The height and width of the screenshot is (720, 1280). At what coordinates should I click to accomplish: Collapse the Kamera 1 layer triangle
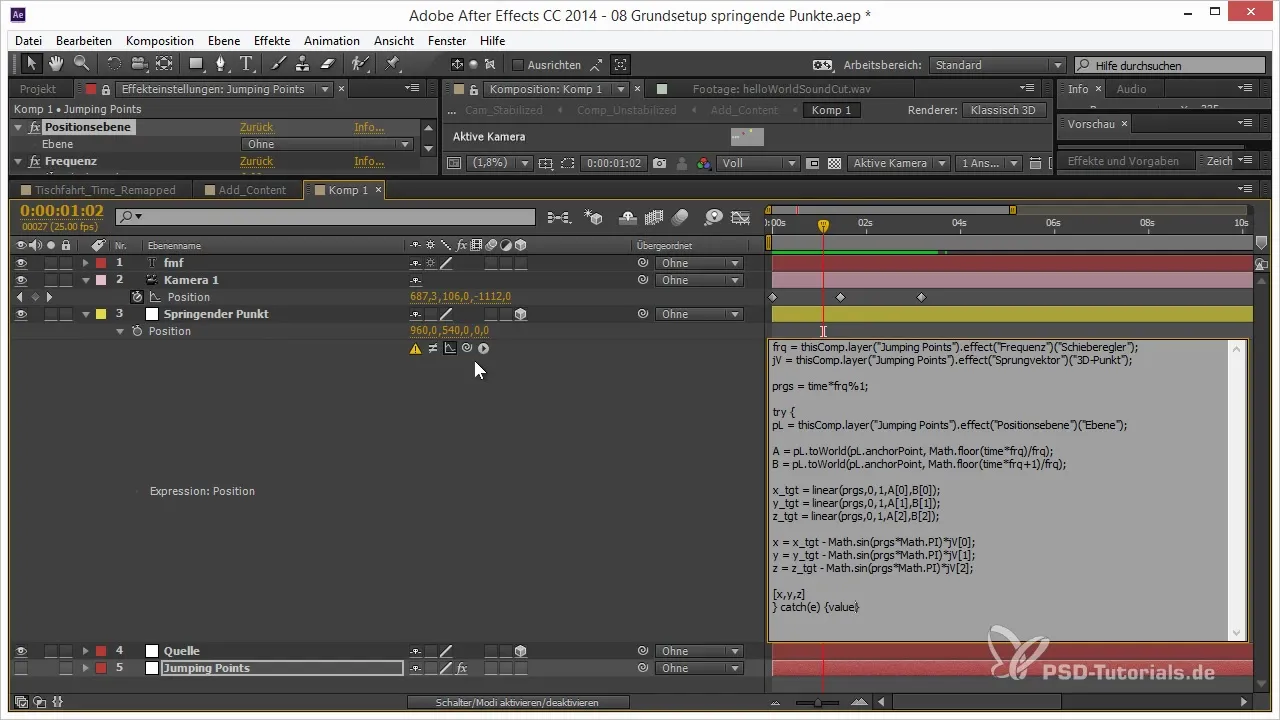(x=86, y=280)
